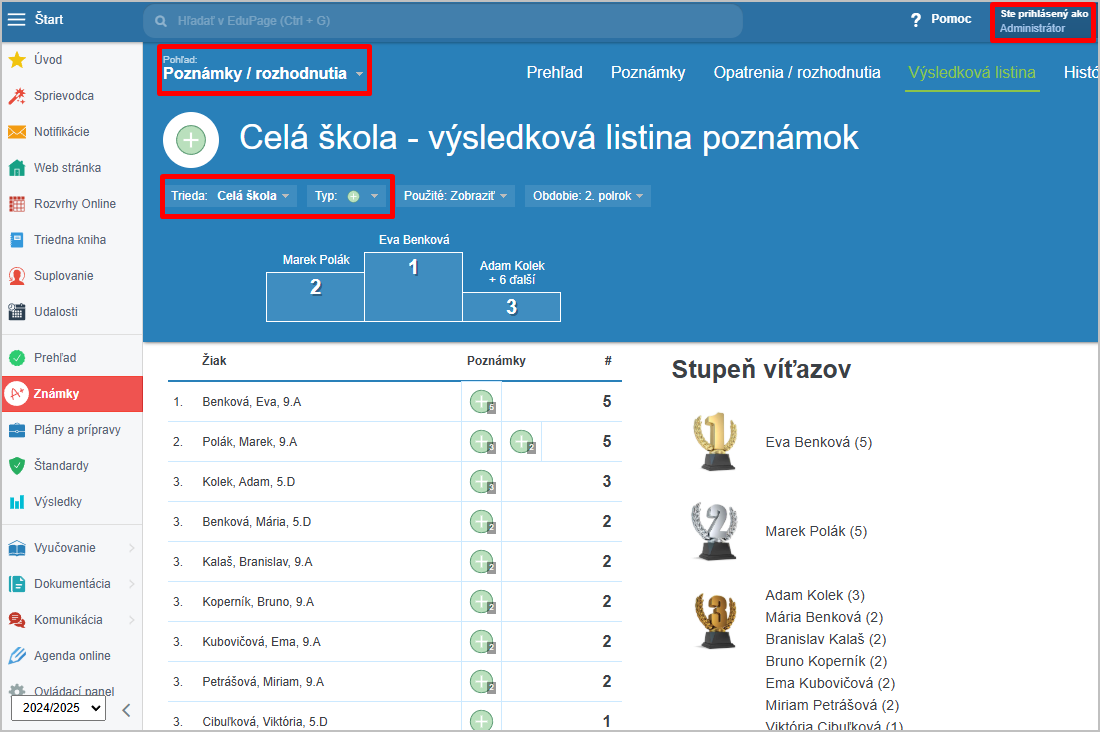1100x732 pixels.
Task: Open the Obdobie: 2. polrok dropdown
Action: click(x=587, y=196)
